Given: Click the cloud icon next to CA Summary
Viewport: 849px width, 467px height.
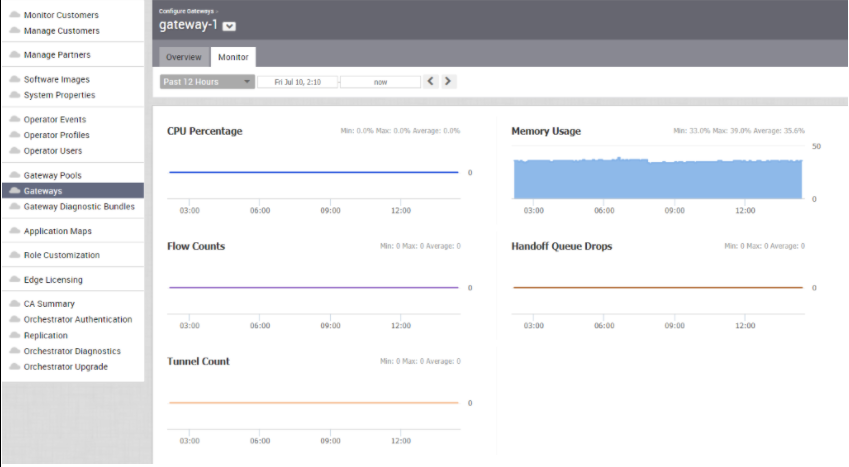Looking at the screenshot, I should tap(15, 304).
